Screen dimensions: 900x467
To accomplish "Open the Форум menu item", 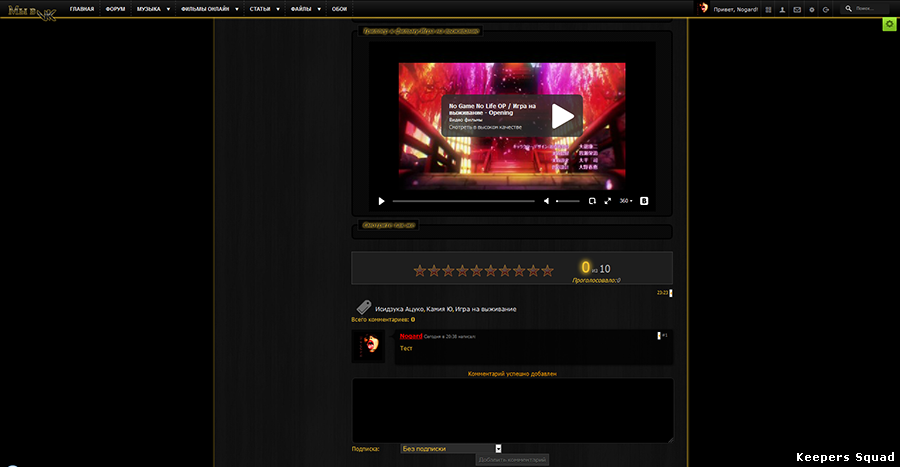I will 115,9.
